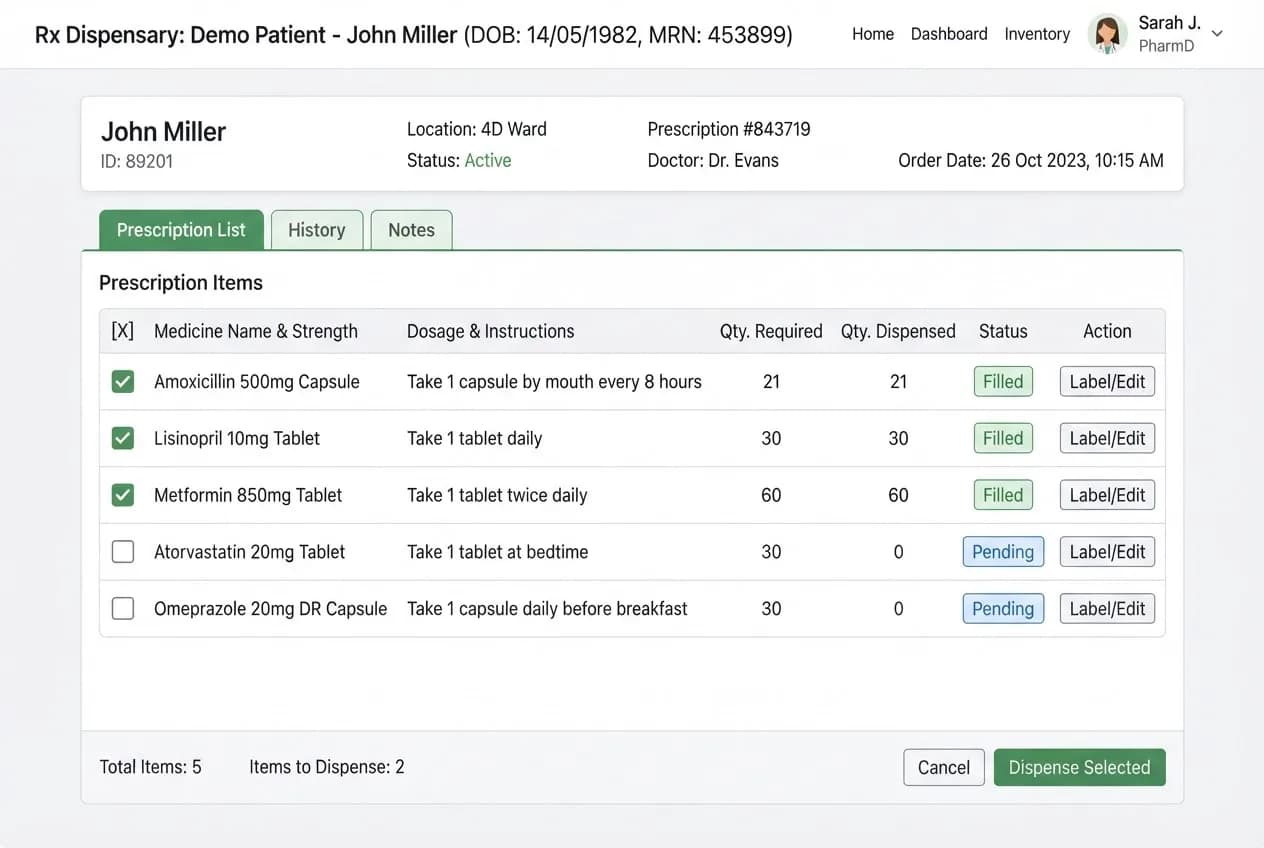Cancel the dispensing action
Viewport: 1264px width, 848px height.
point(944,767)
